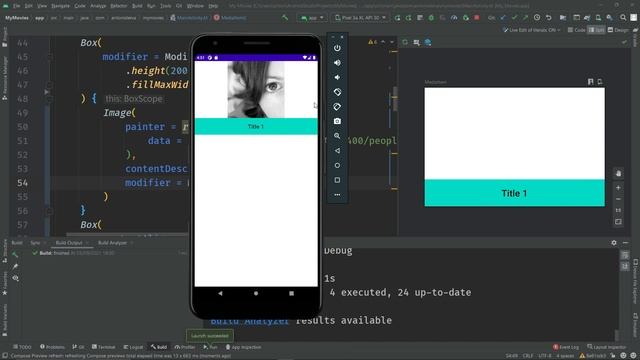Tap the emulator sidebar Back triangle
This screenshot has height=360, width=640.
(x=337, y=151)
